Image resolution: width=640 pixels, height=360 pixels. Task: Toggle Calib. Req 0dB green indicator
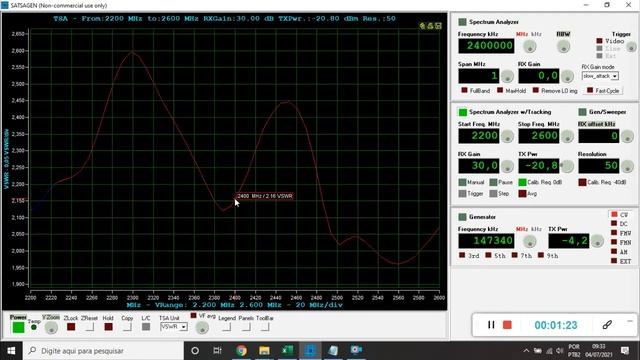522,182
